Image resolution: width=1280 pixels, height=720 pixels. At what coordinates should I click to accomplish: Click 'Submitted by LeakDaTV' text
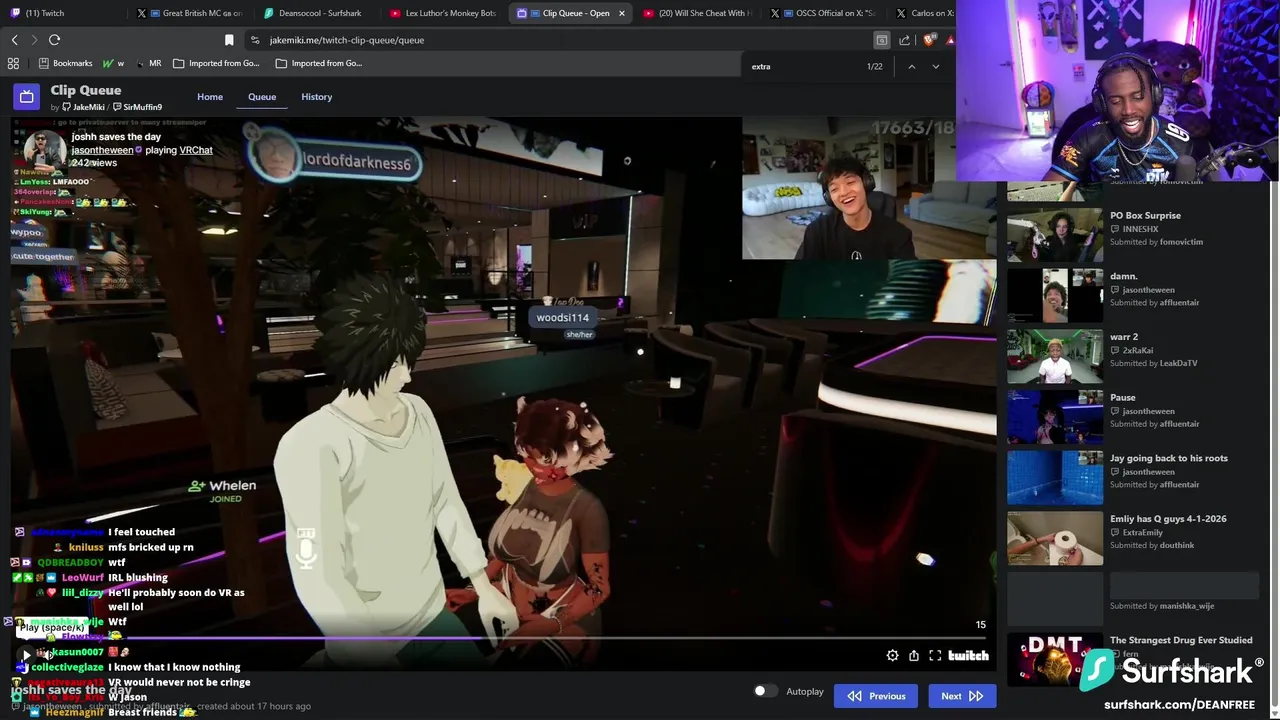pos(1153,363)
